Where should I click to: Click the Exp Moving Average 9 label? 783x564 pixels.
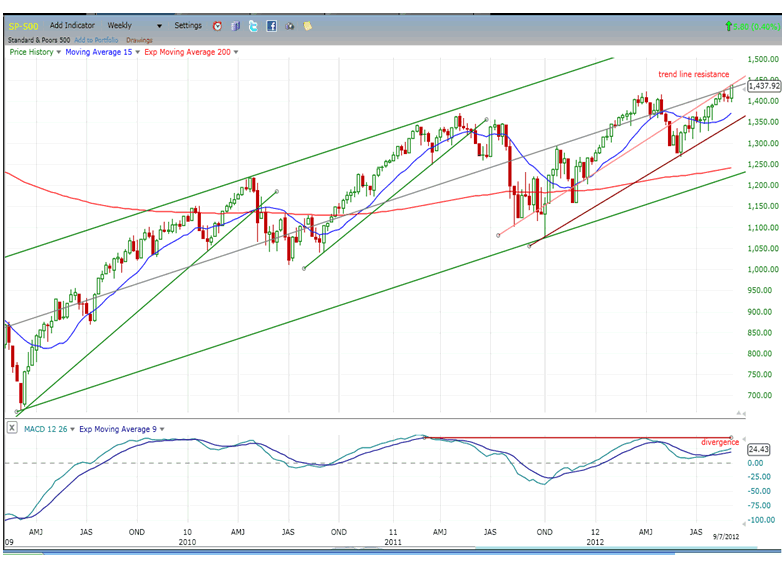click(x=118, y=429)
